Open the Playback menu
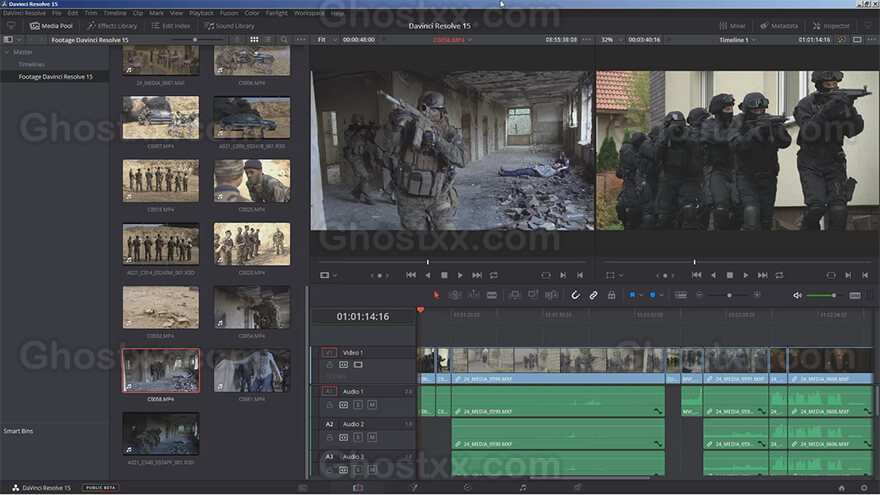The image size is (880, 495). 201,13
